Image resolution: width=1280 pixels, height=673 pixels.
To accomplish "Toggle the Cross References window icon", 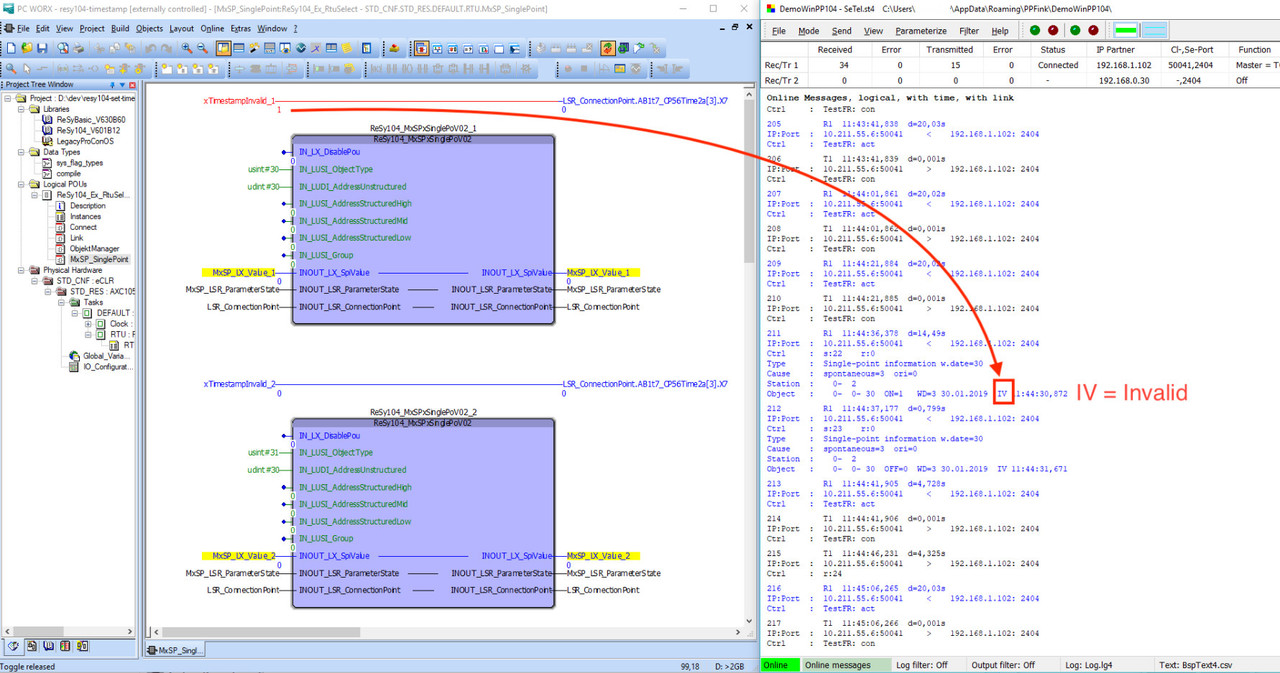I will [270, 48].
